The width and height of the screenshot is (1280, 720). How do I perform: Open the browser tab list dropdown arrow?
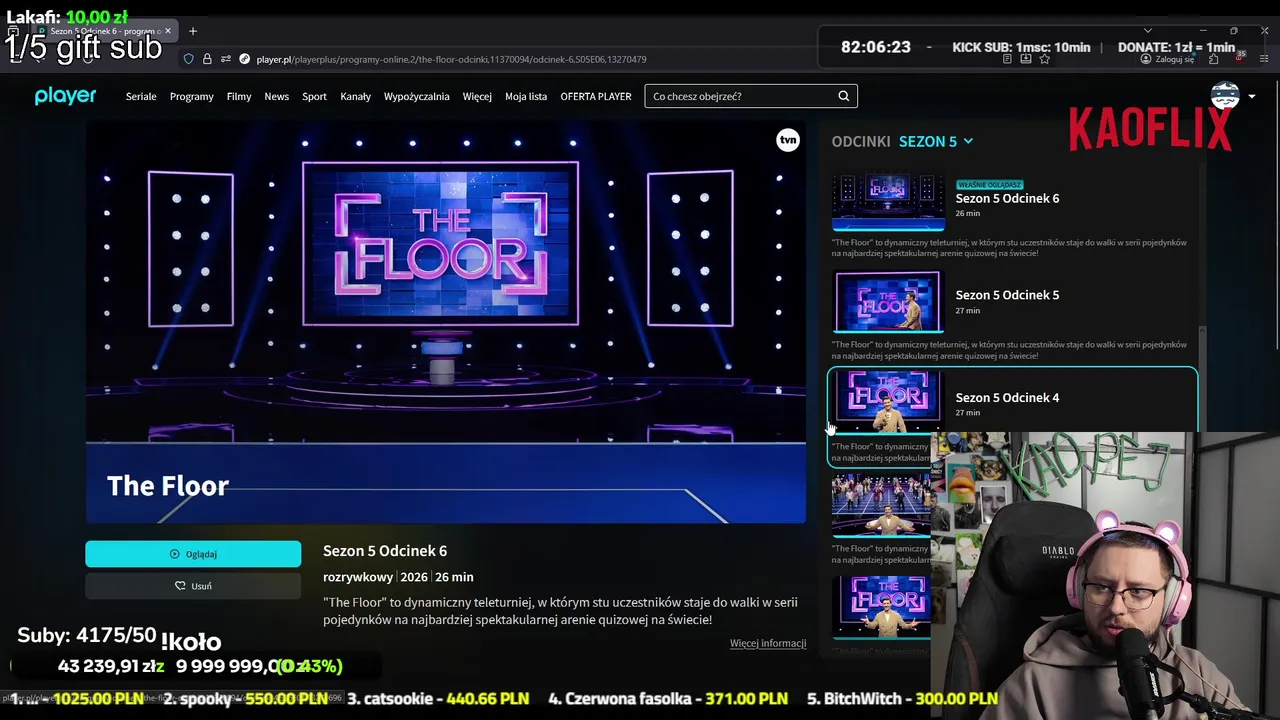click(1147, 31)
